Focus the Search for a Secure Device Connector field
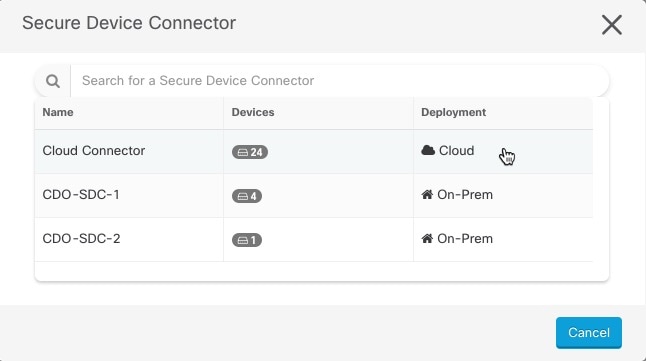Screen dimensions: 646x361 point(340,81)
